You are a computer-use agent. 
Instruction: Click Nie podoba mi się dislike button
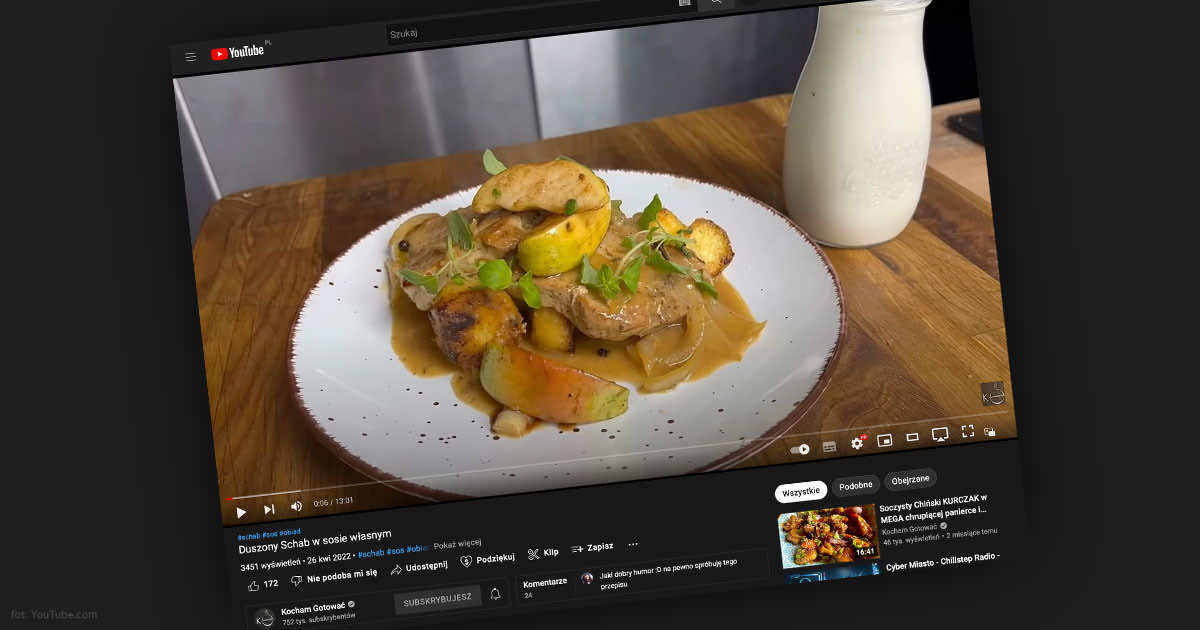tap(334, 575)
